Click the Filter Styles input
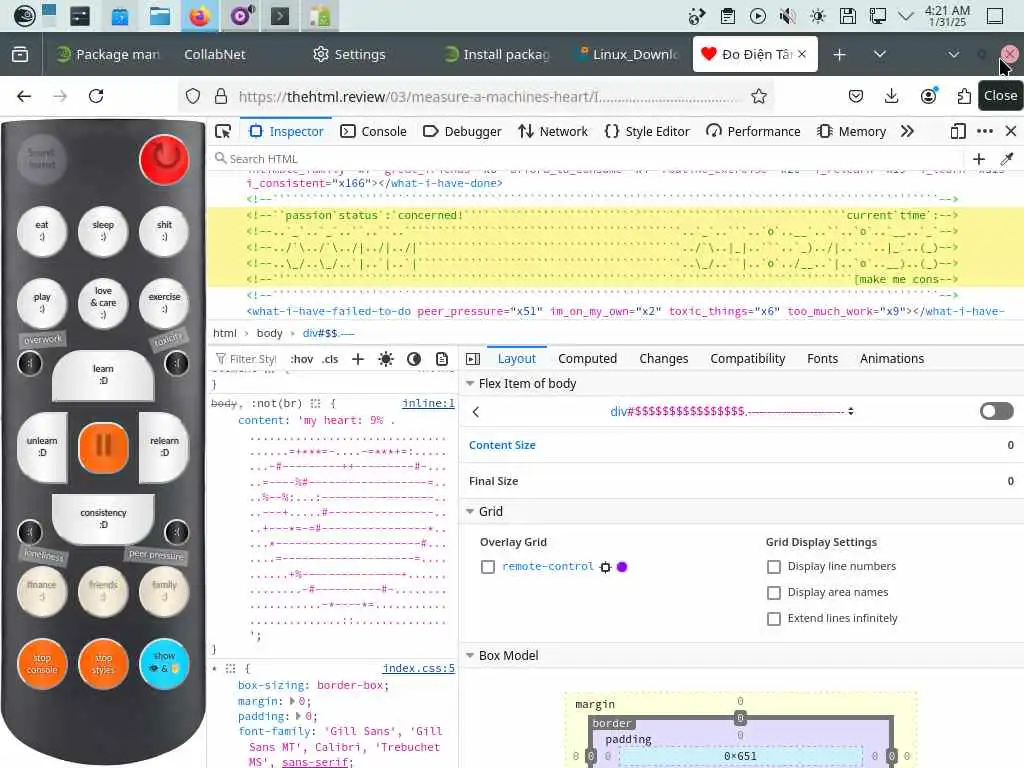This screenshot has height=768, width=1024. [x=247, y=359]
